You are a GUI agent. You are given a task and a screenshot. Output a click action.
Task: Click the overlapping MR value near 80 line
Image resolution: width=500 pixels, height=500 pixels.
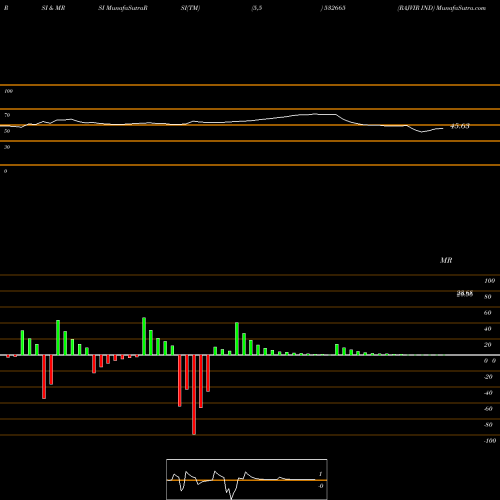pos(465,294)
